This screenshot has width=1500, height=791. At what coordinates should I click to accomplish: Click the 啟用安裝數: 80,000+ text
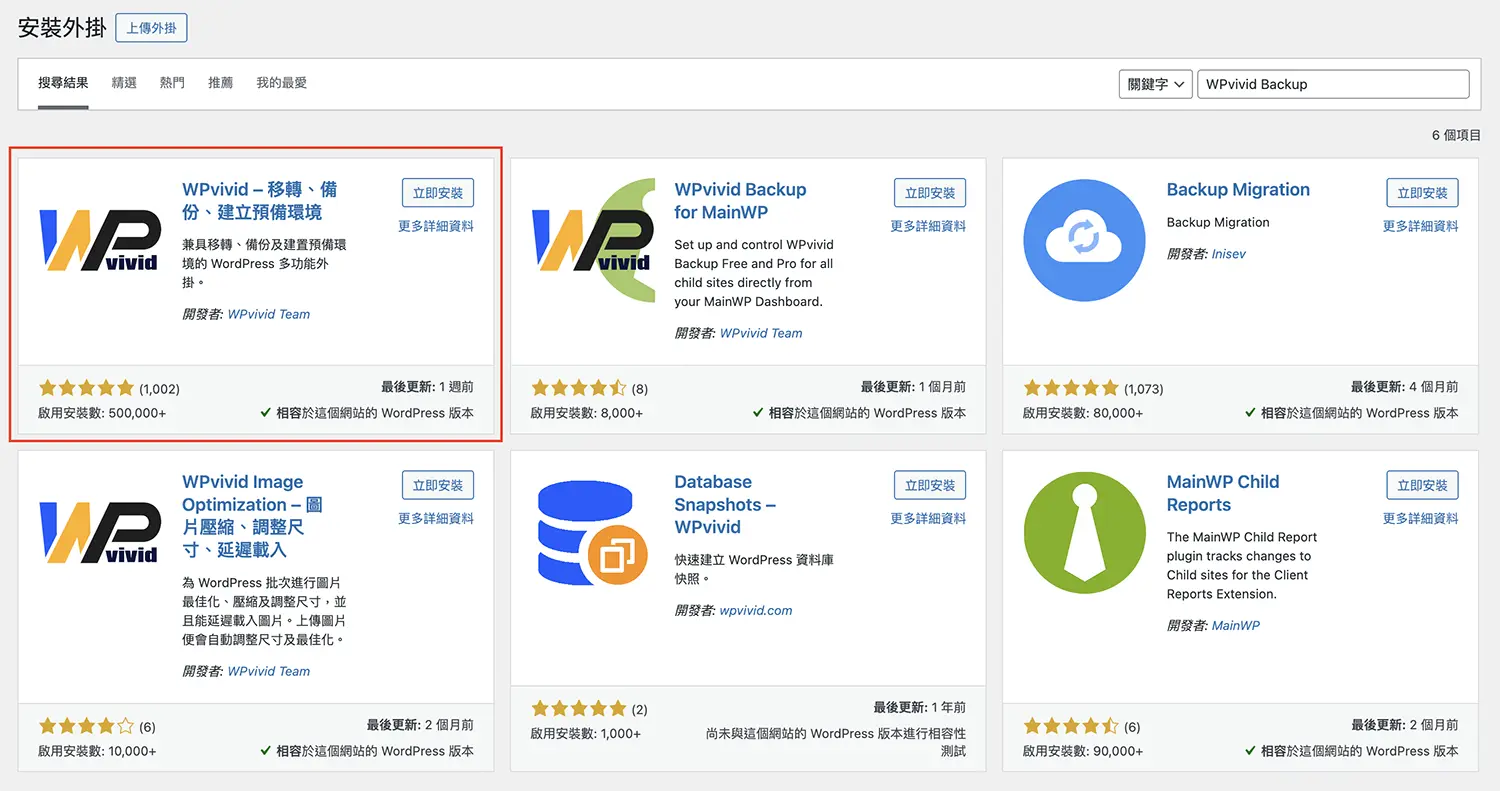coord(1083,413)
